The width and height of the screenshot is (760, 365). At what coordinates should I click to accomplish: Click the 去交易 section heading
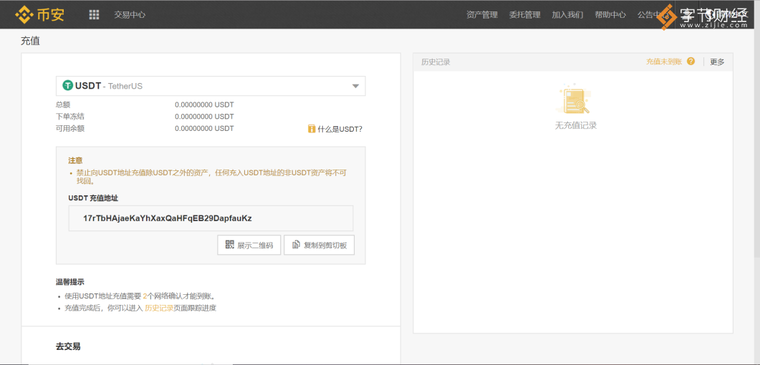[68, 347]
